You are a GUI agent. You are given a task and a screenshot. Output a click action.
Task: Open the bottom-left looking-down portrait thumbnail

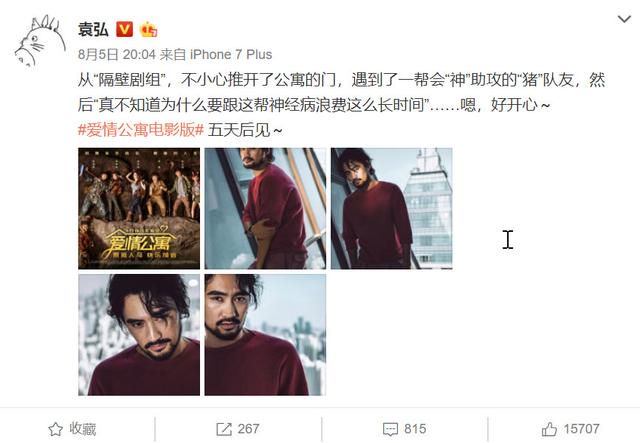tap(139, 335)
